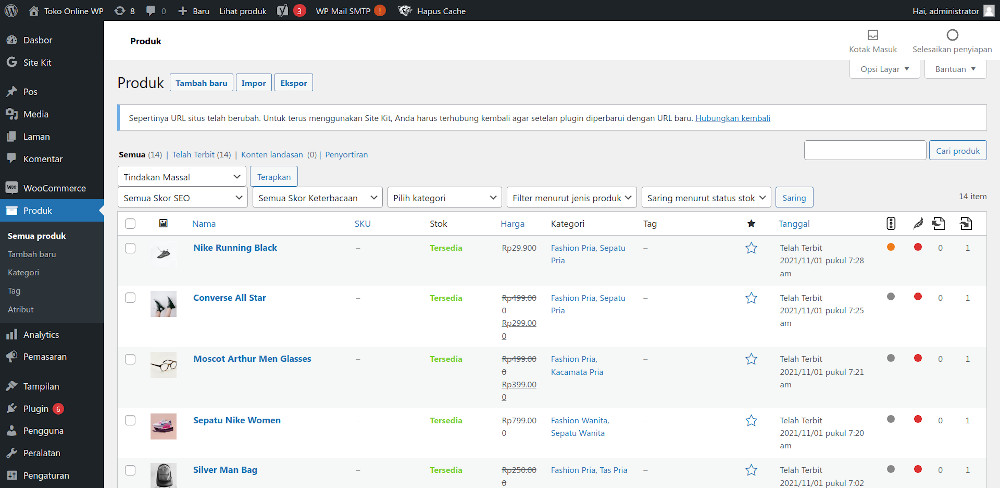Toggle featured star for Nike Running Black
Screen dimensions: 1000x488
click(751, 248)
